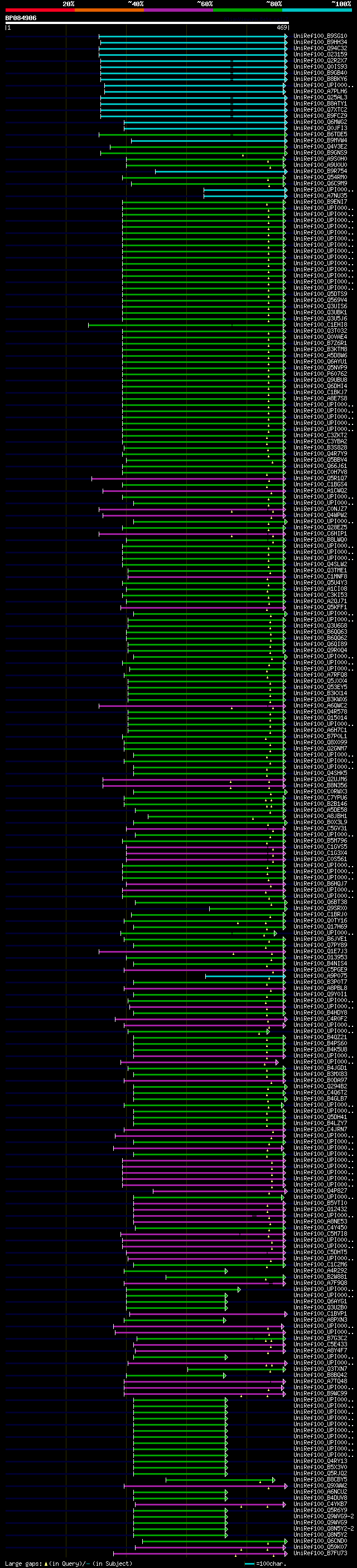The image size is (357, 1568).
Task: Select the UniRef100_Q3TXN7 label
Action: (x=320, y=1369)
